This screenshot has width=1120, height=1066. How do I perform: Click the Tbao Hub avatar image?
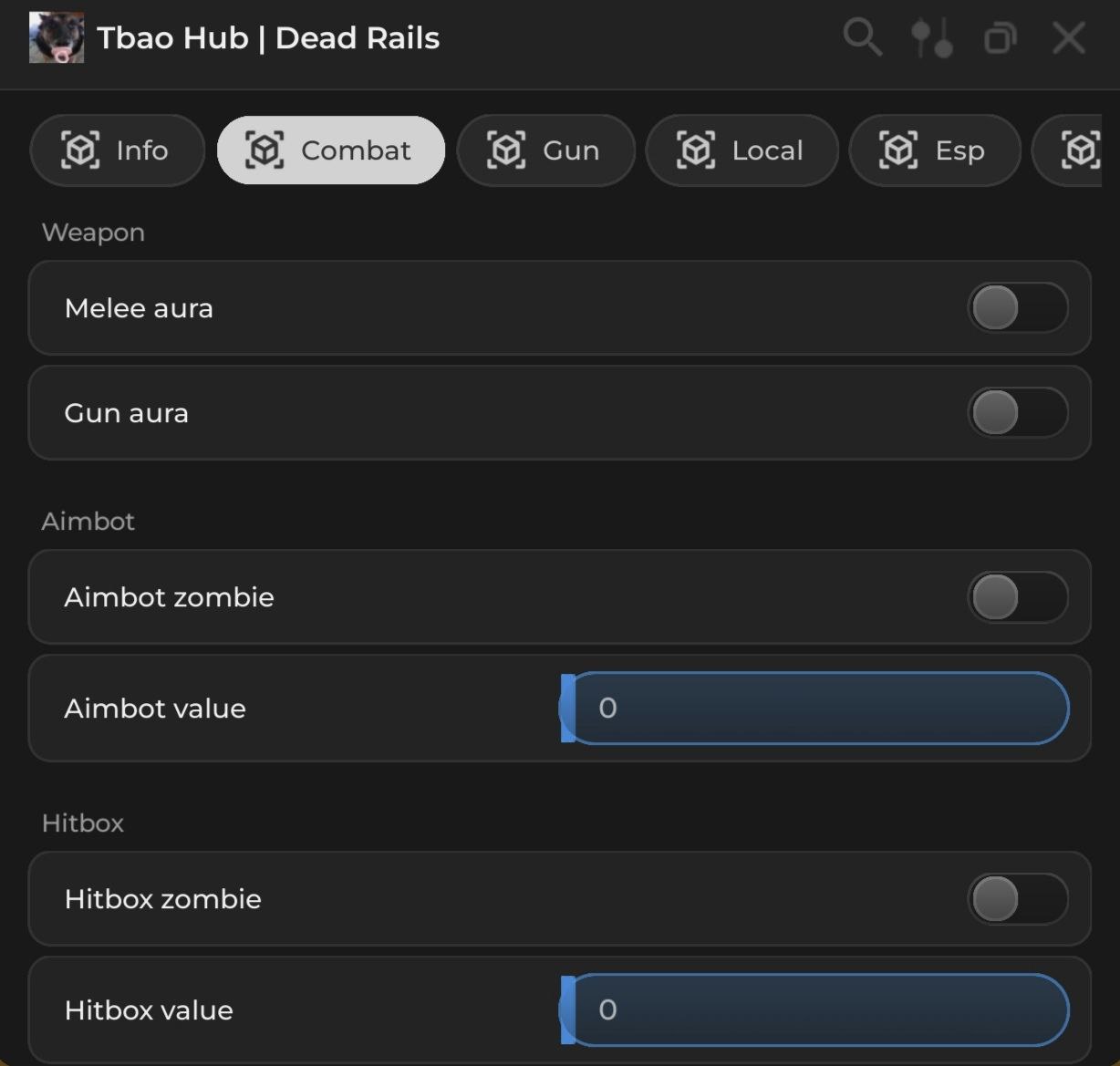point(57,38)
